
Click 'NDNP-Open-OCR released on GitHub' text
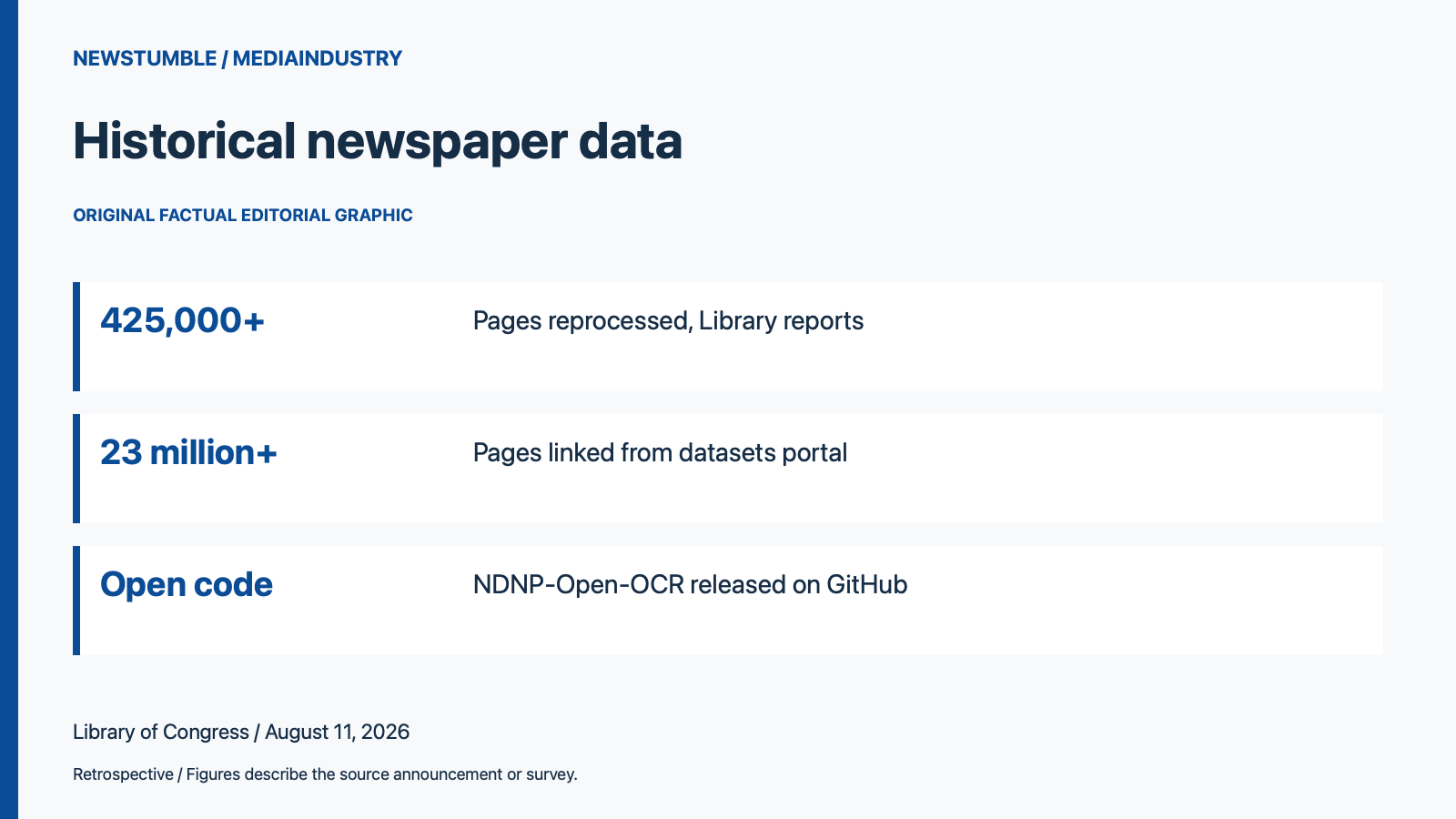(x=690, y=585)
